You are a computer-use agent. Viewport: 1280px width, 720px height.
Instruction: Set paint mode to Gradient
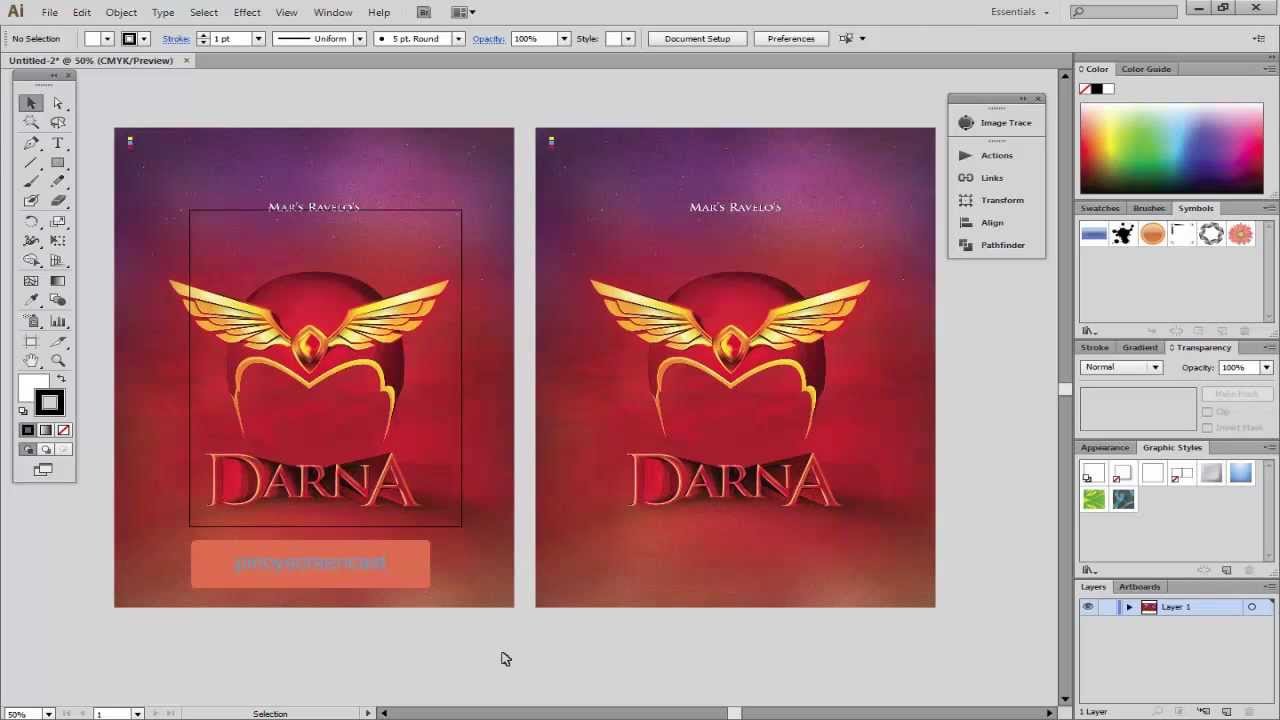coord(46,430)
